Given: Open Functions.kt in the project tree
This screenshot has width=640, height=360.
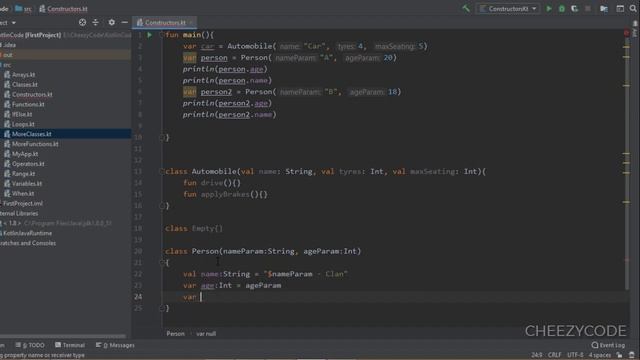Looking at the screenshot, I should pos(28,104).
